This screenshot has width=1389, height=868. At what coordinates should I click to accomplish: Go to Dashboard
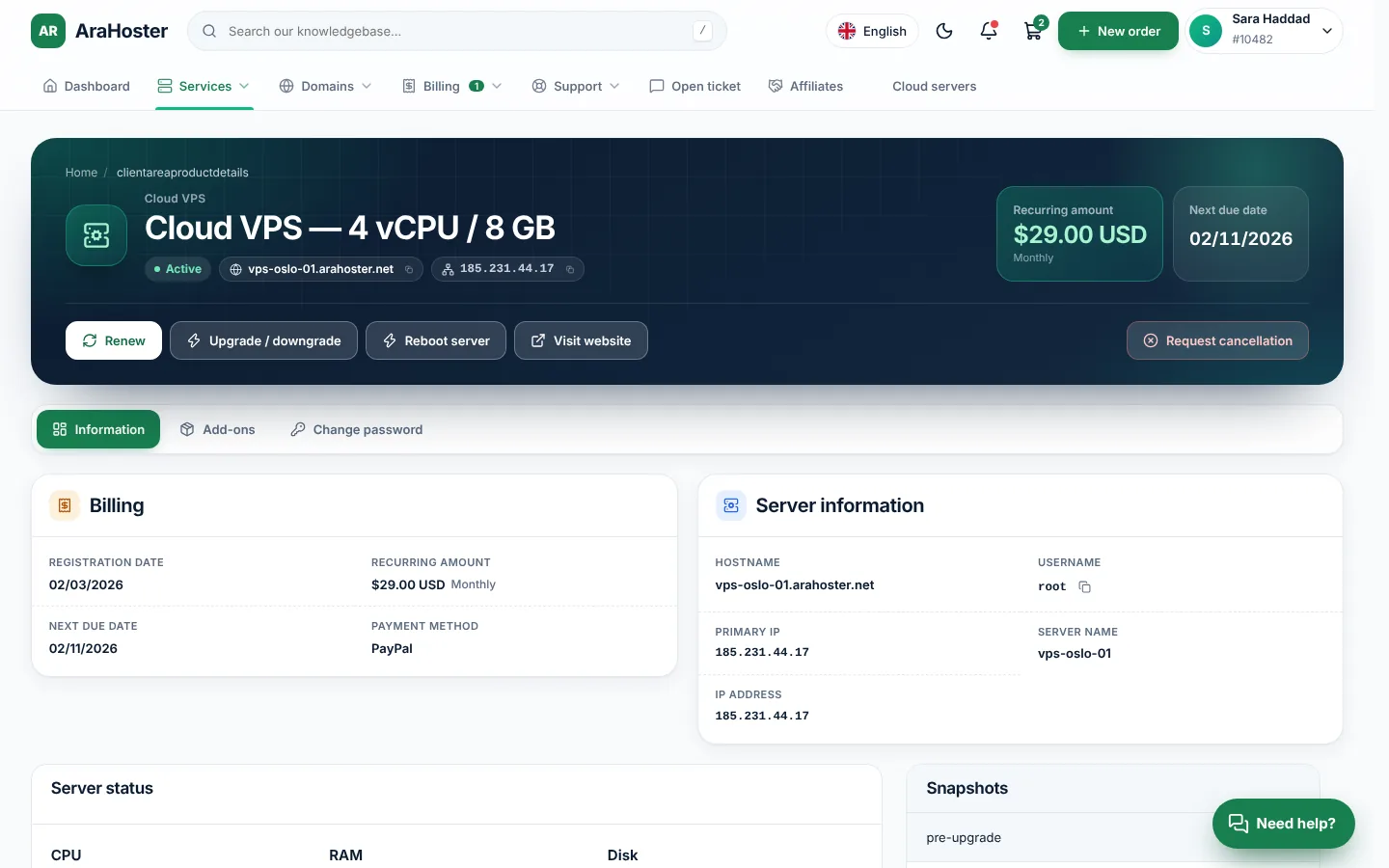87,86
